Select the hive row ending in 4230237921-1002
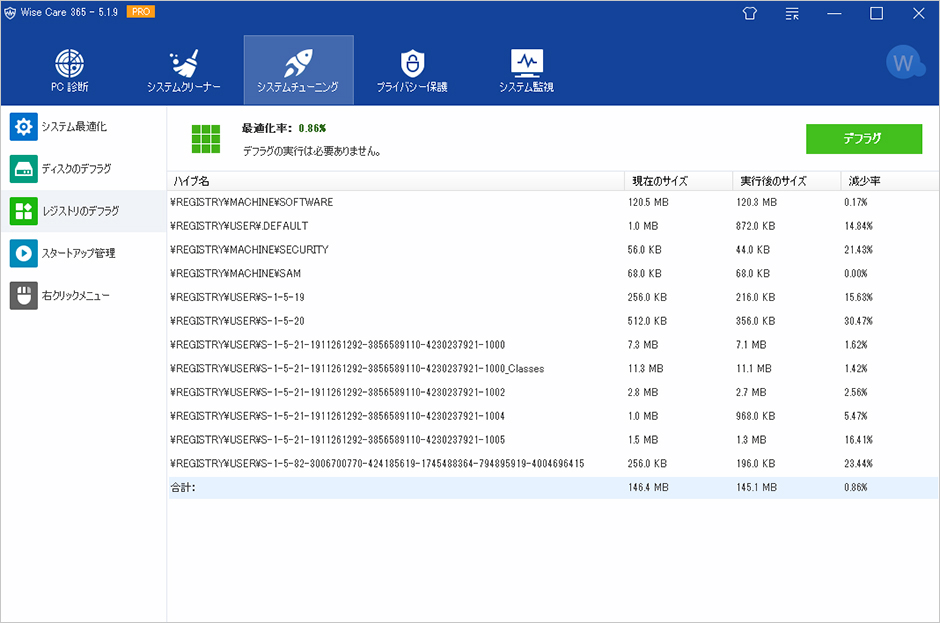Viewport: 940px width, 623px height. pyautogui.click(x=553, y=392)
